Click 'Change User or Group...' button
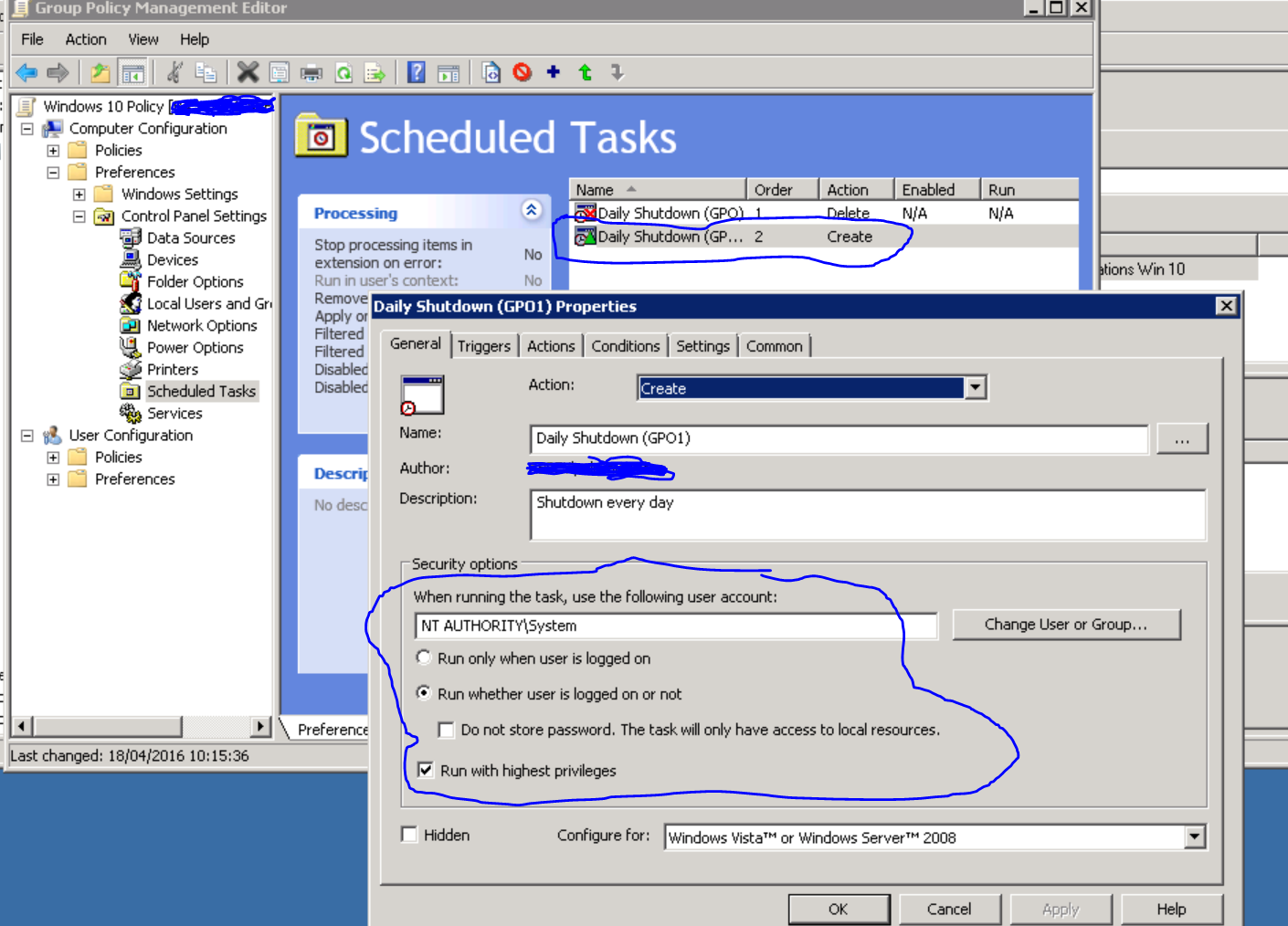 click(1066, 625)
